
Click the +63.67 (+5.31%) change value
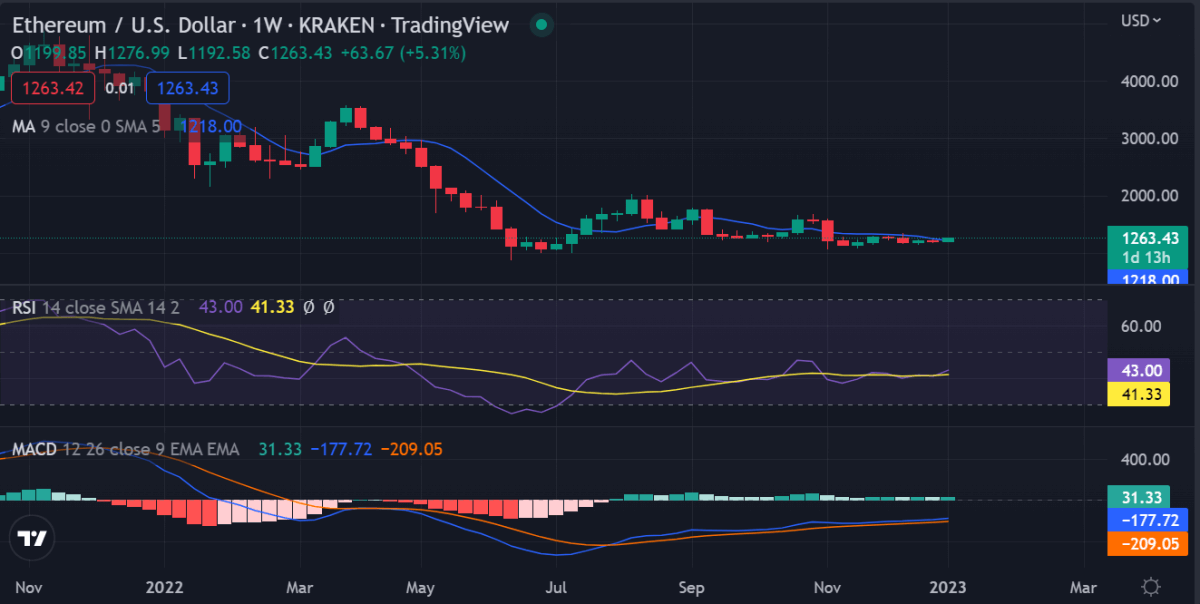[402, 52]
